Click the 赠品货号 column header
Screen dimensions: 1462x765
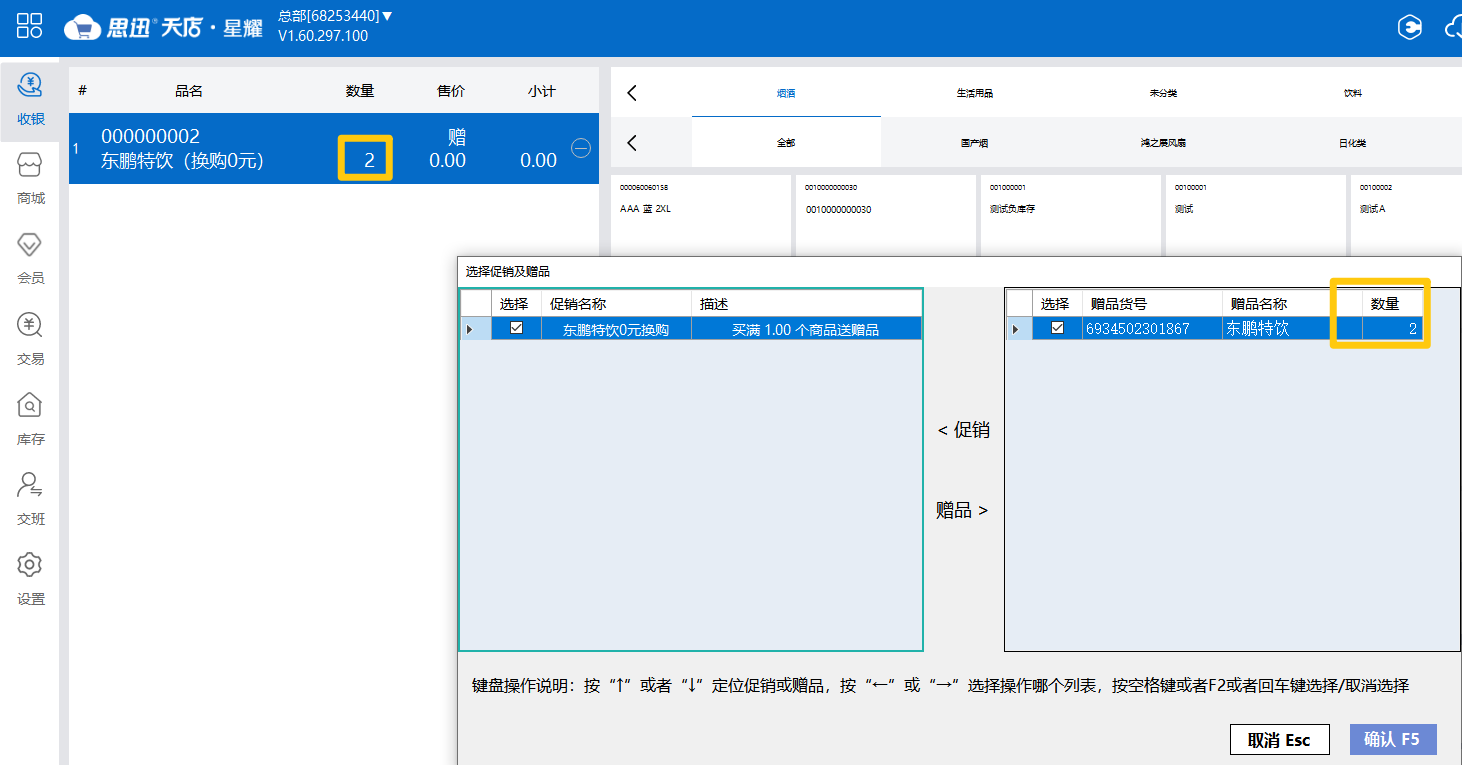click(1152, 304)
